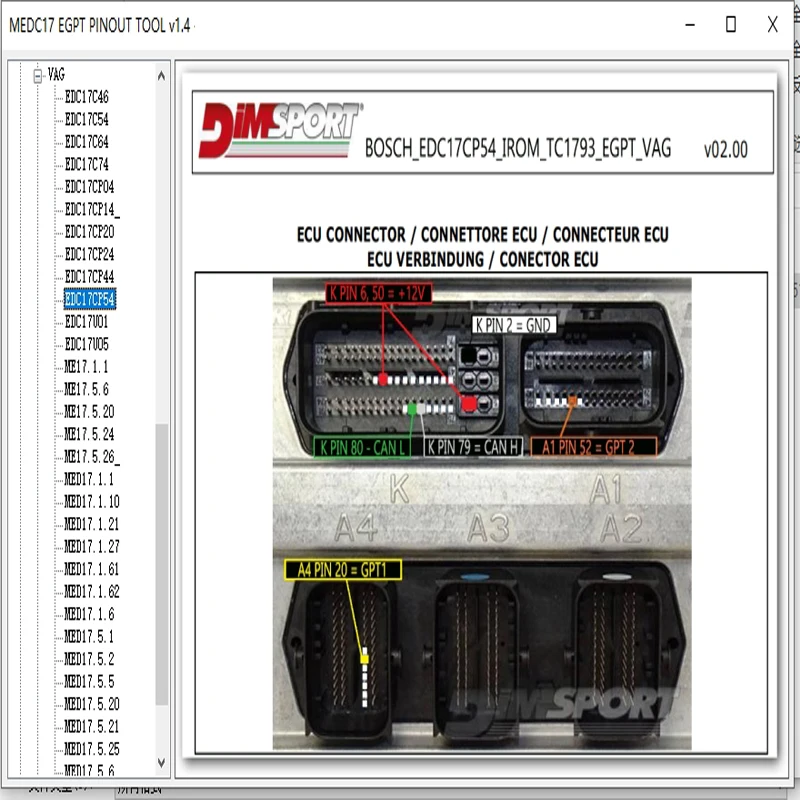
Task: Select ME17.5.6 in the tree
Action: click(86, 389)
